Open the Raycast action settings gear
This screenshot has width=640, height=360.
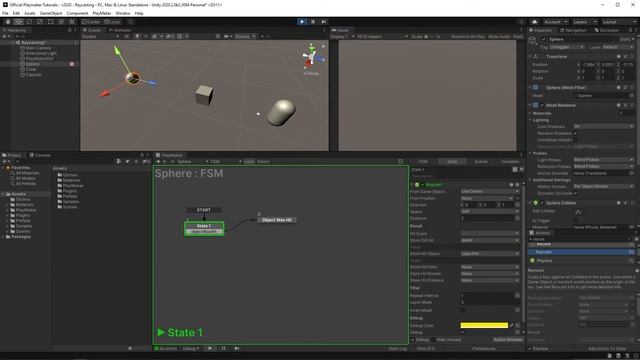point(517,185)
